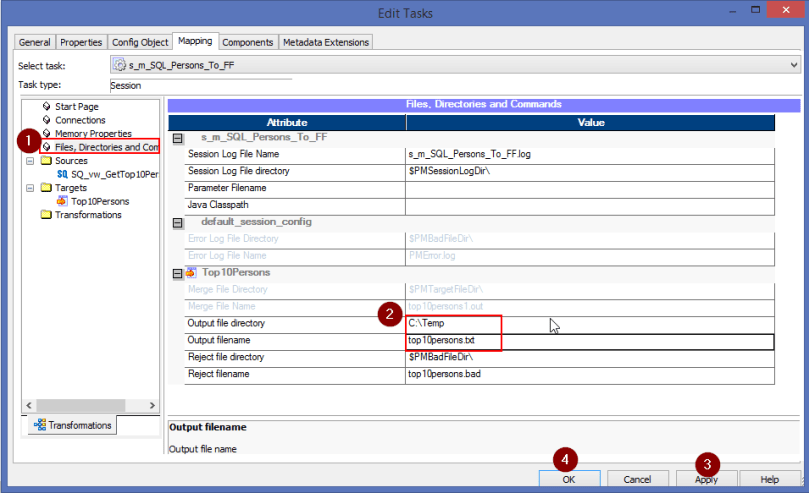809x493 pixels.
Task: Click the session task icon beside Select task
Action: (121, 65)
